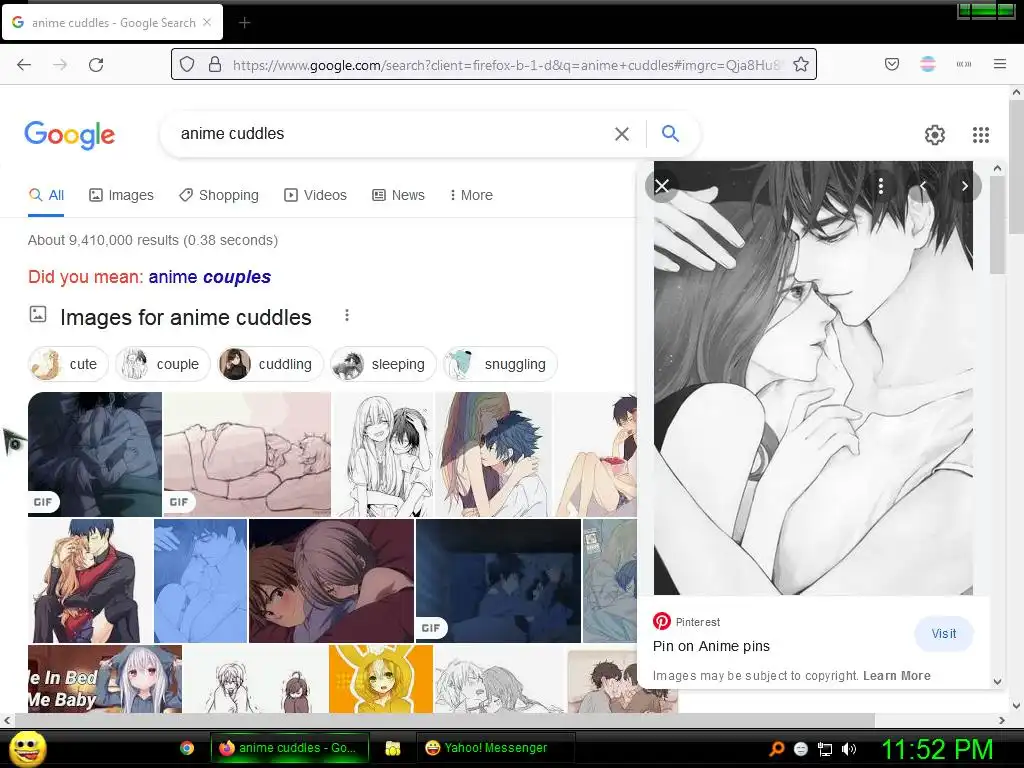Image resolution: width=1024 pixels, height=768 pixels.
Task: Open Google settings gear icon
Action: (935, 135)
